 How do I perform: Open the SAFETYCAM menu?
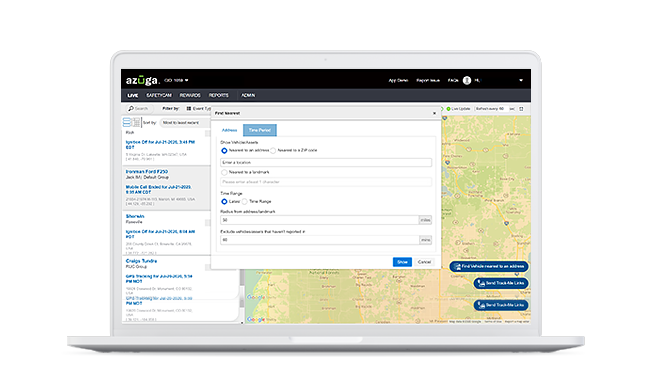159,95
